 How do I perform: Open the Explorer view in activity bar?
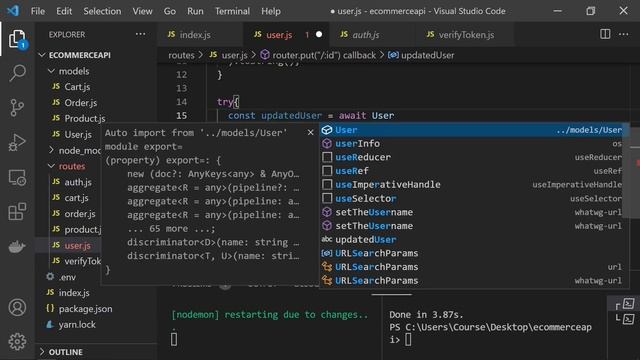coord(17,39)
